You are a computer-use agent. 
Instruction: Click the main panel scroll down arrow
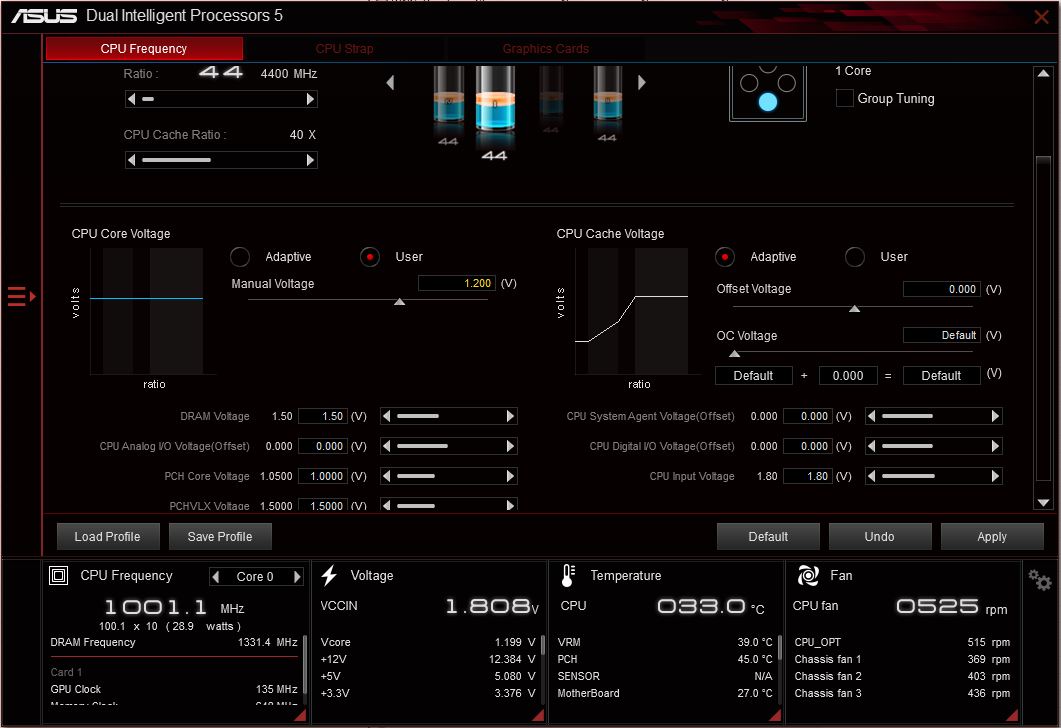(1043, 503)
